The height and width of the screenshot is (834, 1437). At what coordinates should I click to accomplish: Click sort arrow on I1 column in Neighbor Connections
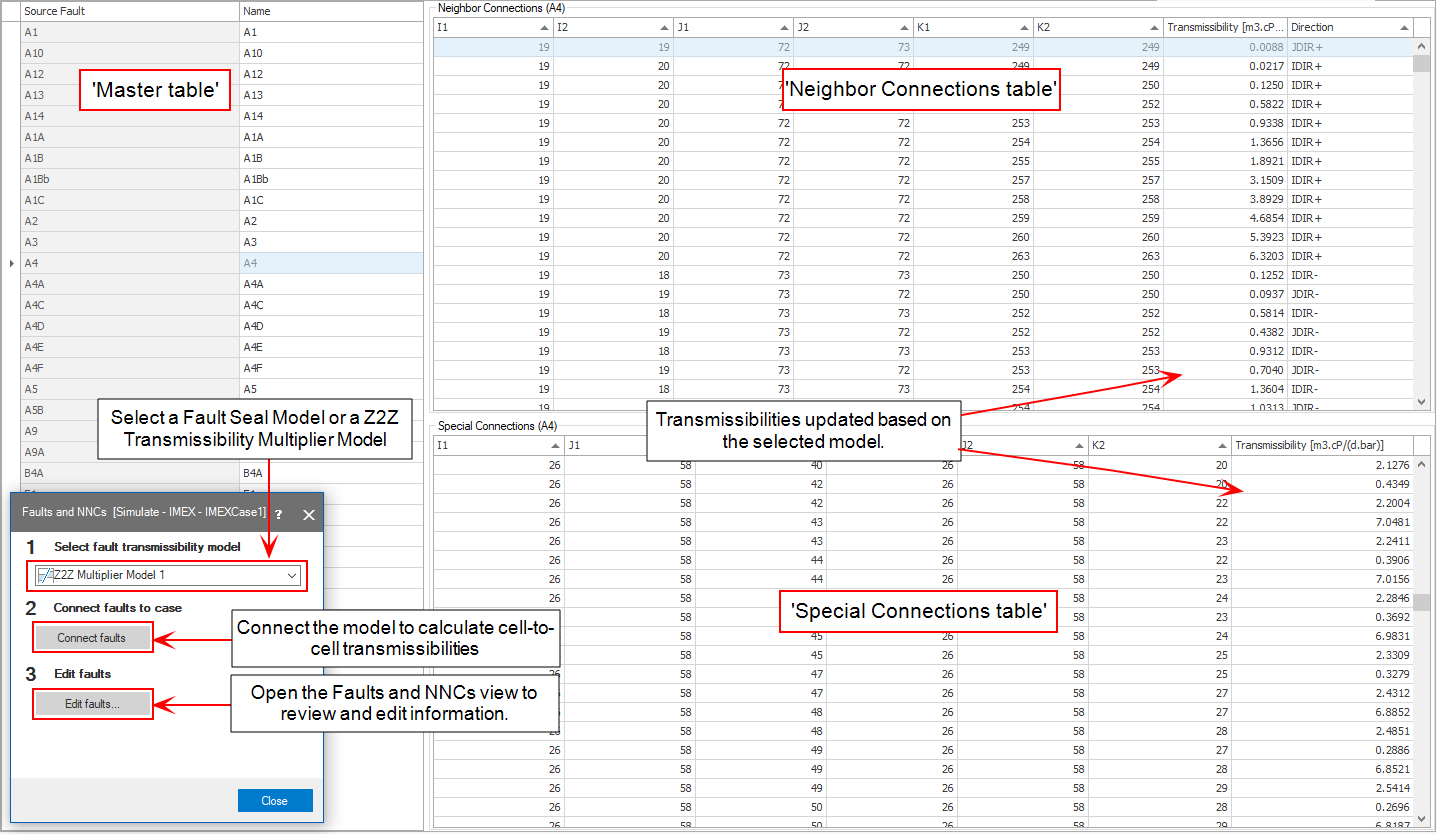[x=543, y=28]
